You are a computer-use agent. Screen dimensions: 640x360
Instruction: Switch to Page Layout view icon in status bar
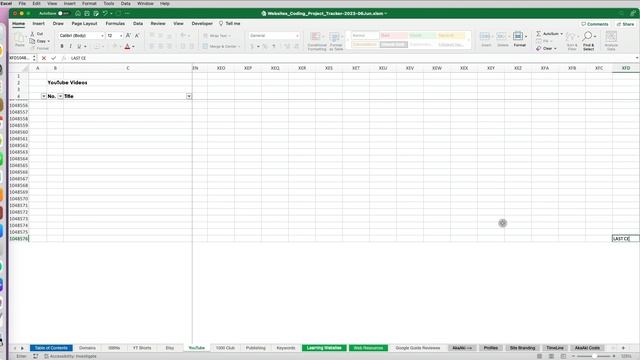point(551,356)
